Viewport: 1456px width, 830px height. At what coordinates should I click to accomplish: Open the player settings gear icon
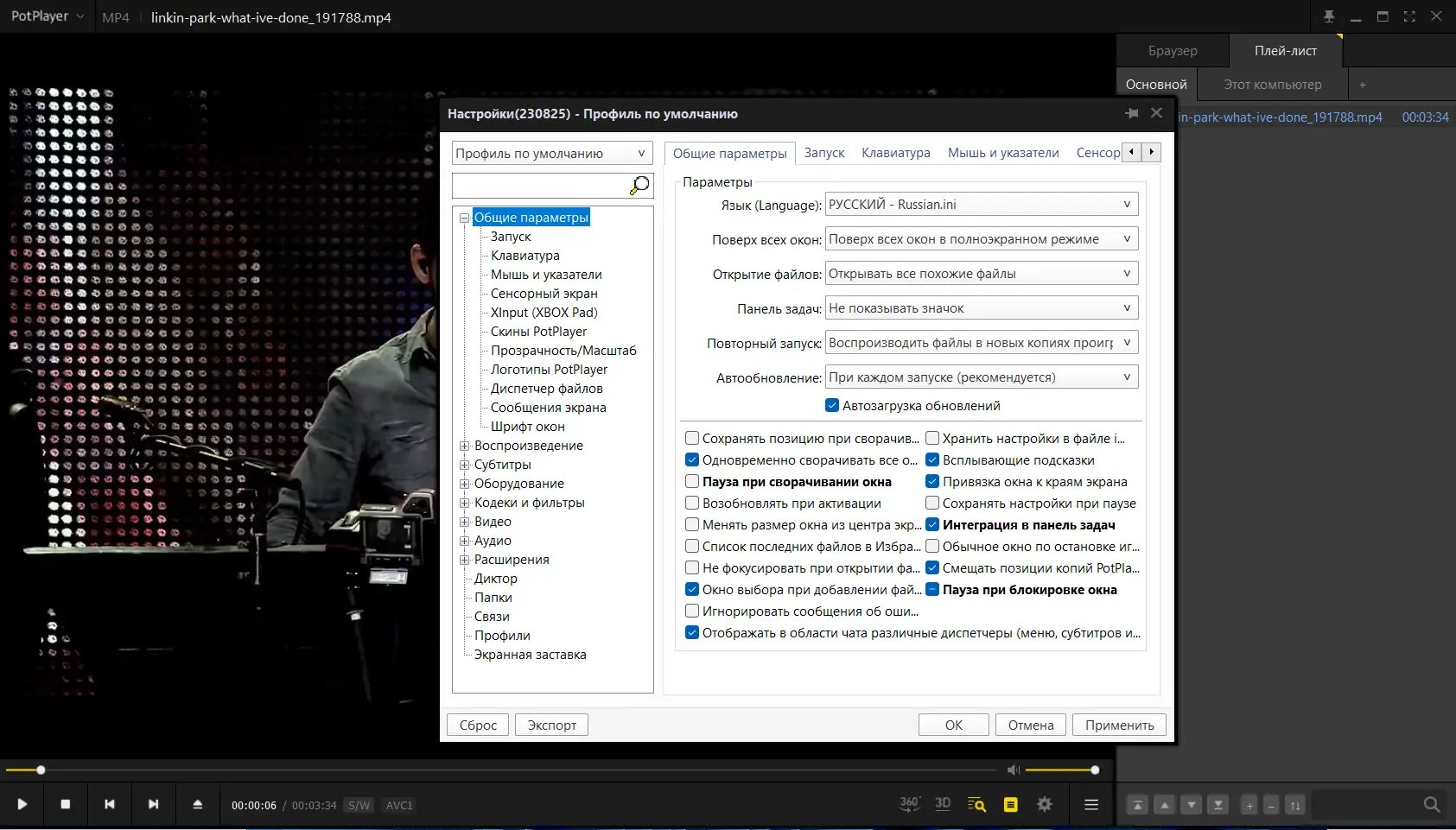[x=1045, y=804]
